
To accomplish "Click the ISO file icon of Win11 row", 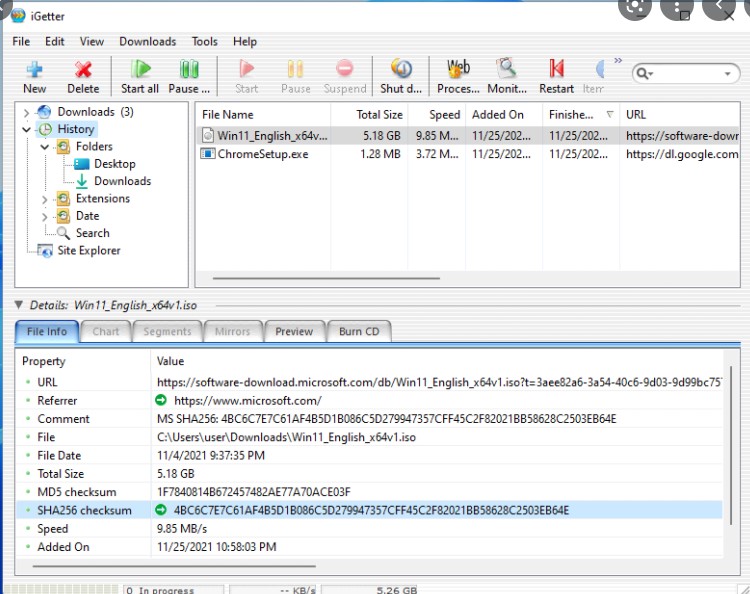I will (208, 136).
